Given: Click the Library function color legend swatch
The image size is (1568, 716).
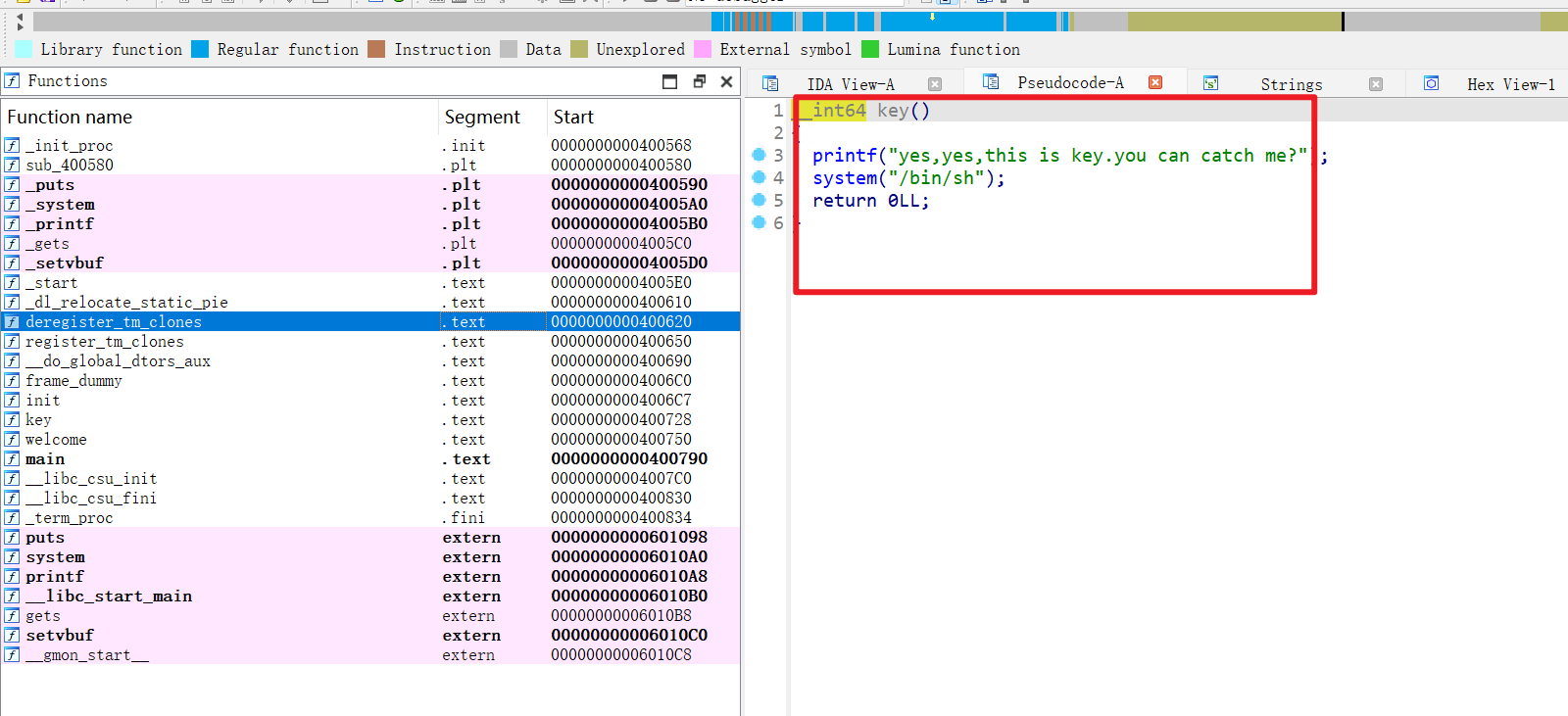Looking at the screenshot, I should 24,49.
